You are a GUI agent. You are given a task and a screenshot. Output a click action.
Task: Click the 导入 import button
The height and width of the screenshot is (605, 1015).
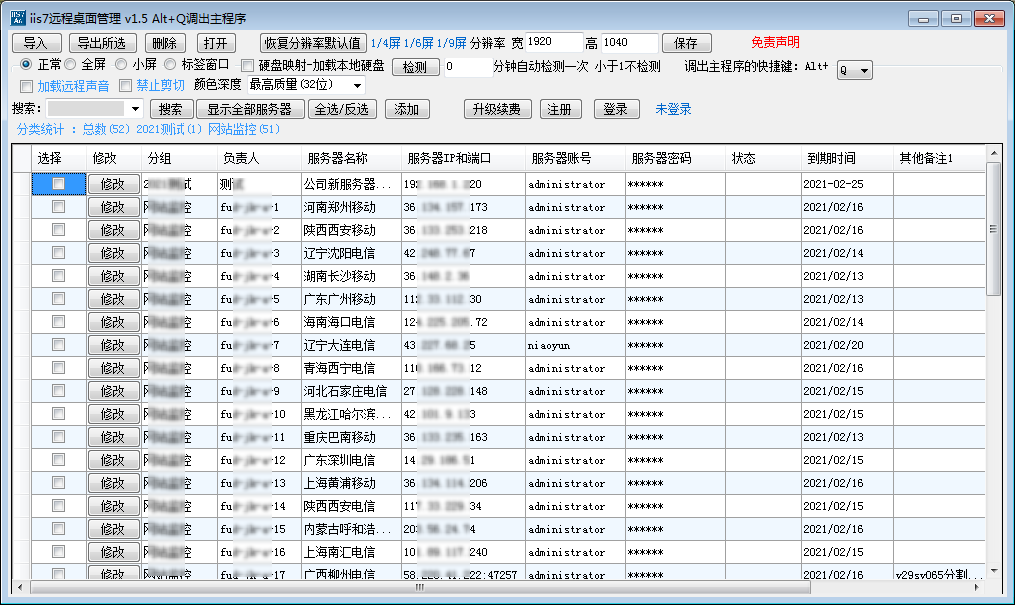(36, 43)
